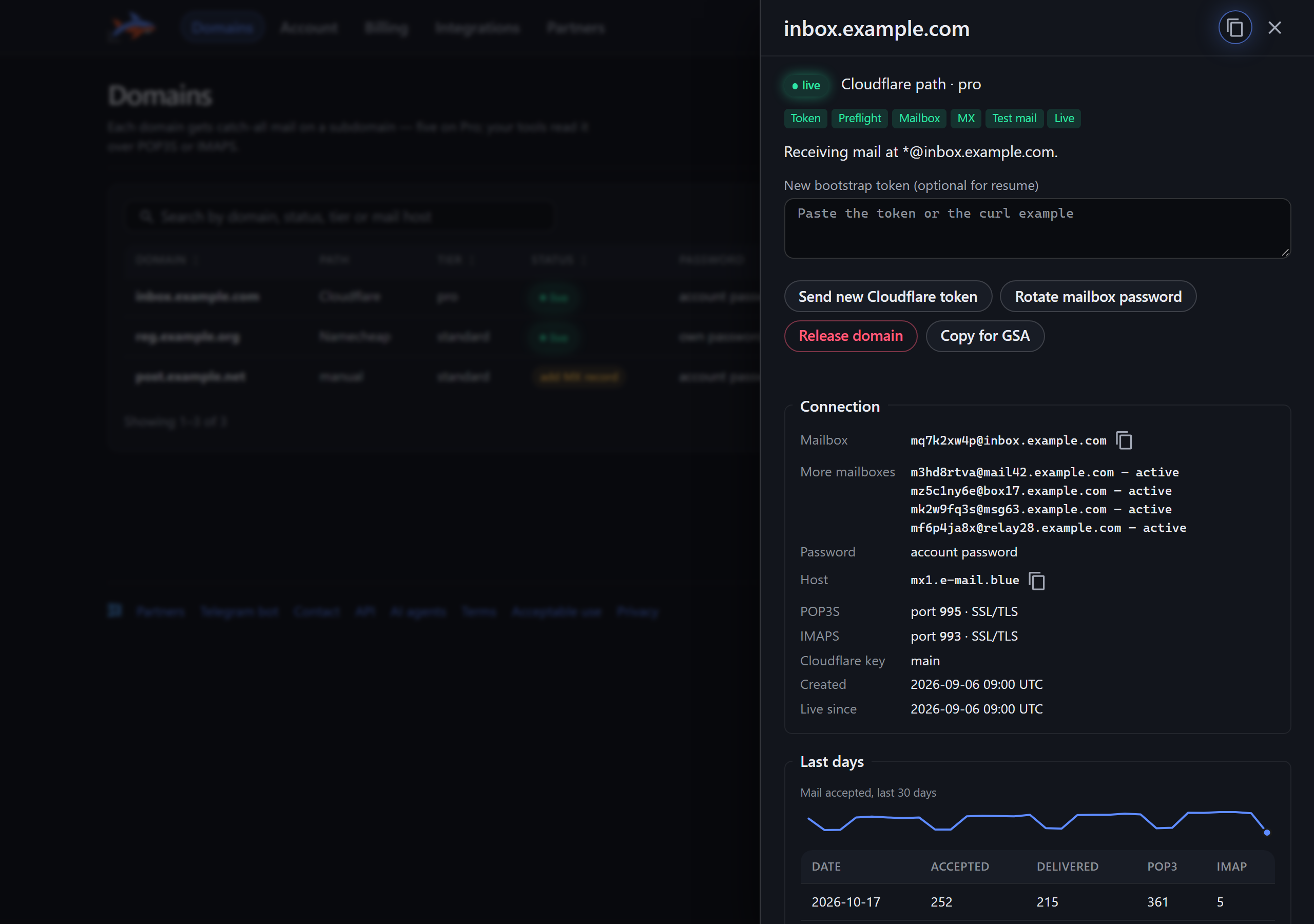Click the Receiving mail at *@inbox.example.com text
Screen dimensions: 1314x924
pyautogui.click(x=920, y=152)
